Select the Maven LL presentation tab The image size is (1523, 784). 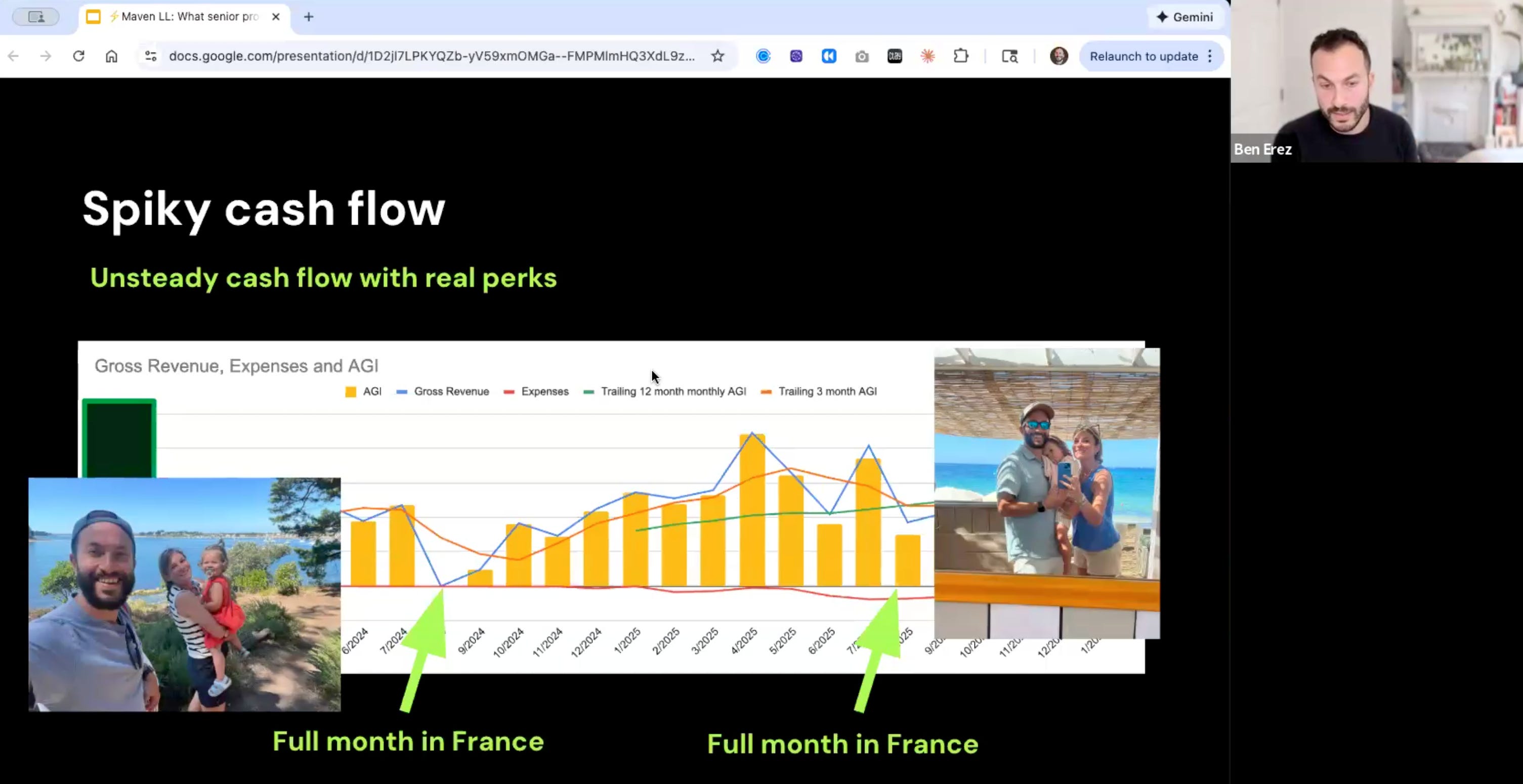pyautogui.click(x=183, y=17)
